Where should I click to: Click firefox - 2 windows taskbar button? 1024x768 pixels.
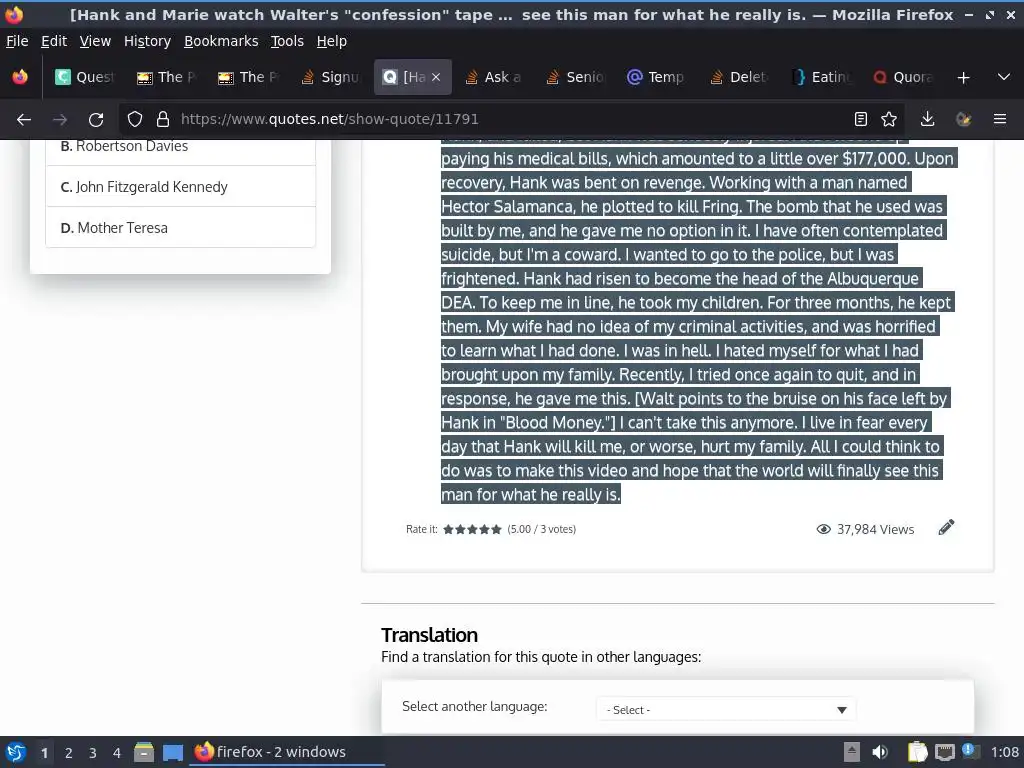[x=286, y=752]
